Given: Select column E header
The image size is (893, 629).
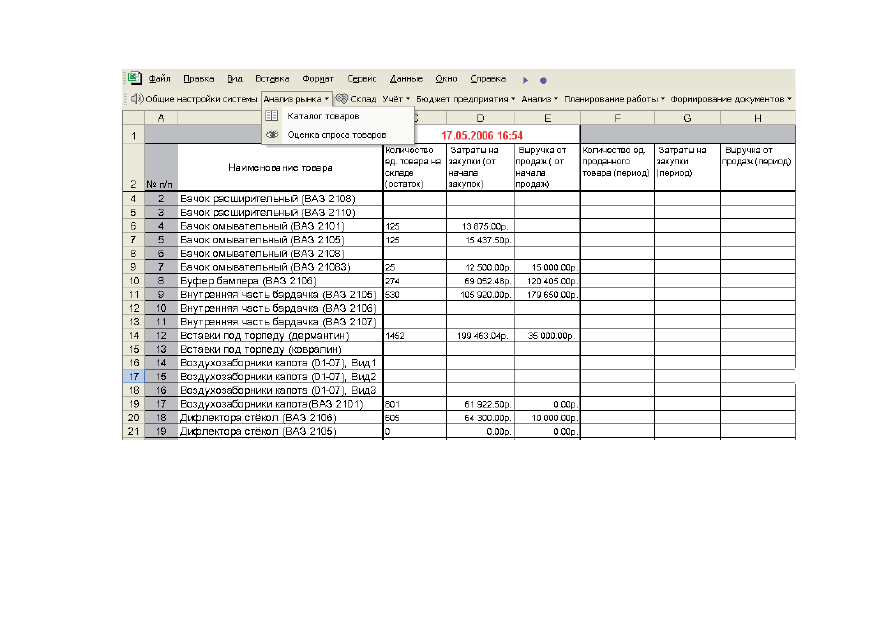Looking at the screenshot, I should pos(547,118).
